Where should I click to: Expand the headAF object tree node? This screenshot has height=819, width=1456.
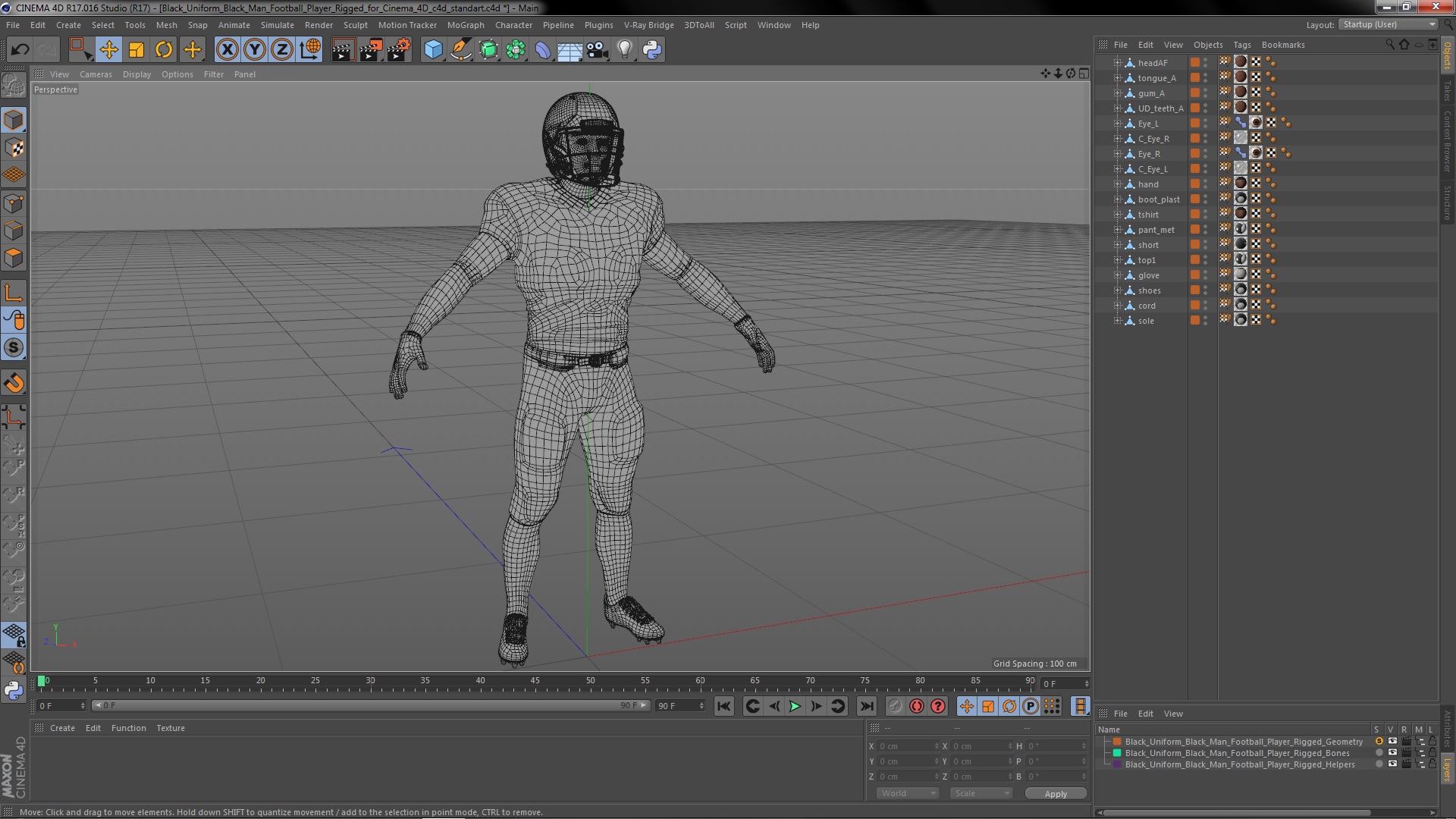click(1117, 63)
